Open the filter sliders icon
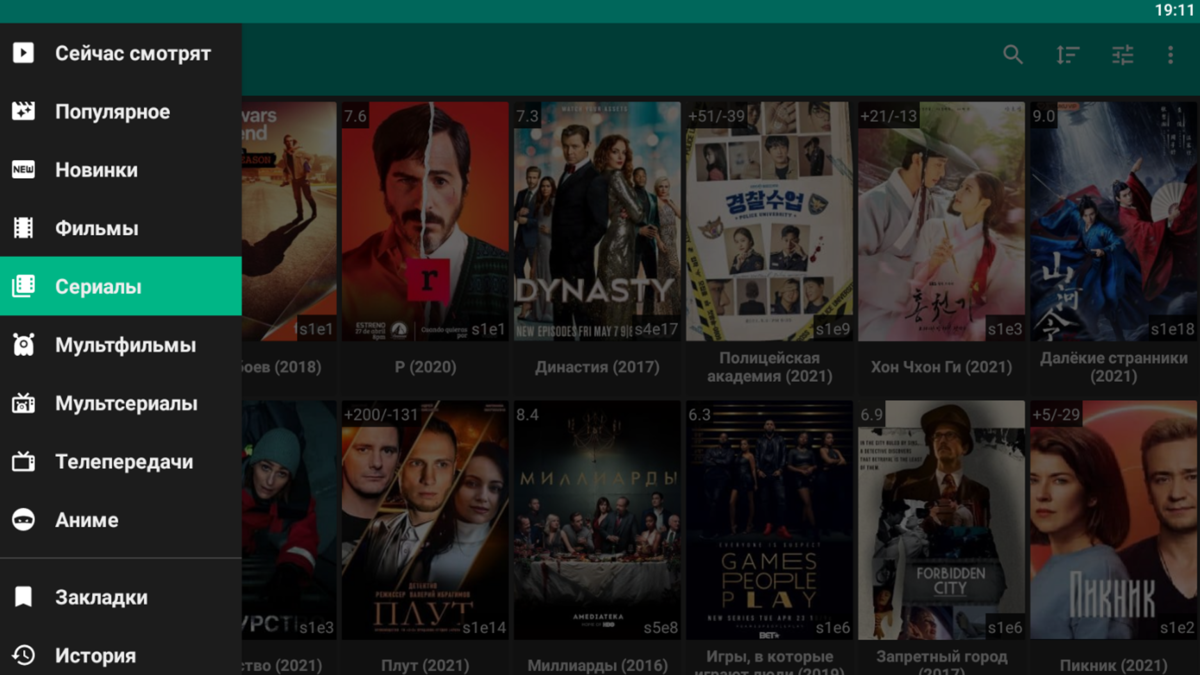 [1123, 55]
